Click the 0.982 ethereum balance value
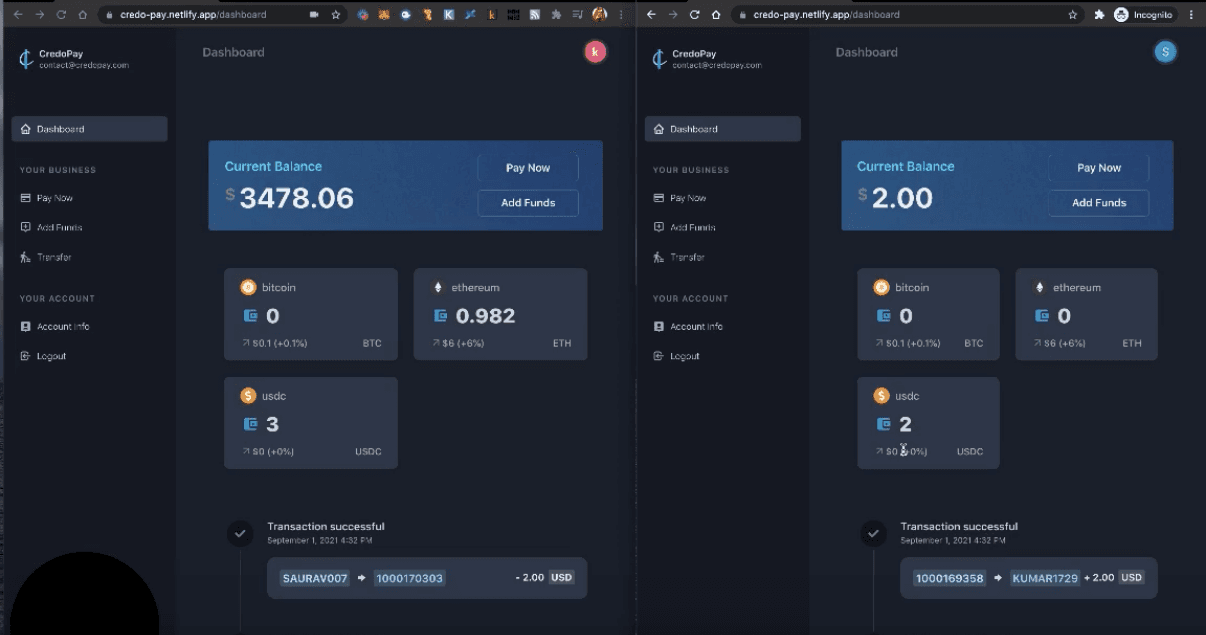1206x635 pixels. (x=486, y=316)
